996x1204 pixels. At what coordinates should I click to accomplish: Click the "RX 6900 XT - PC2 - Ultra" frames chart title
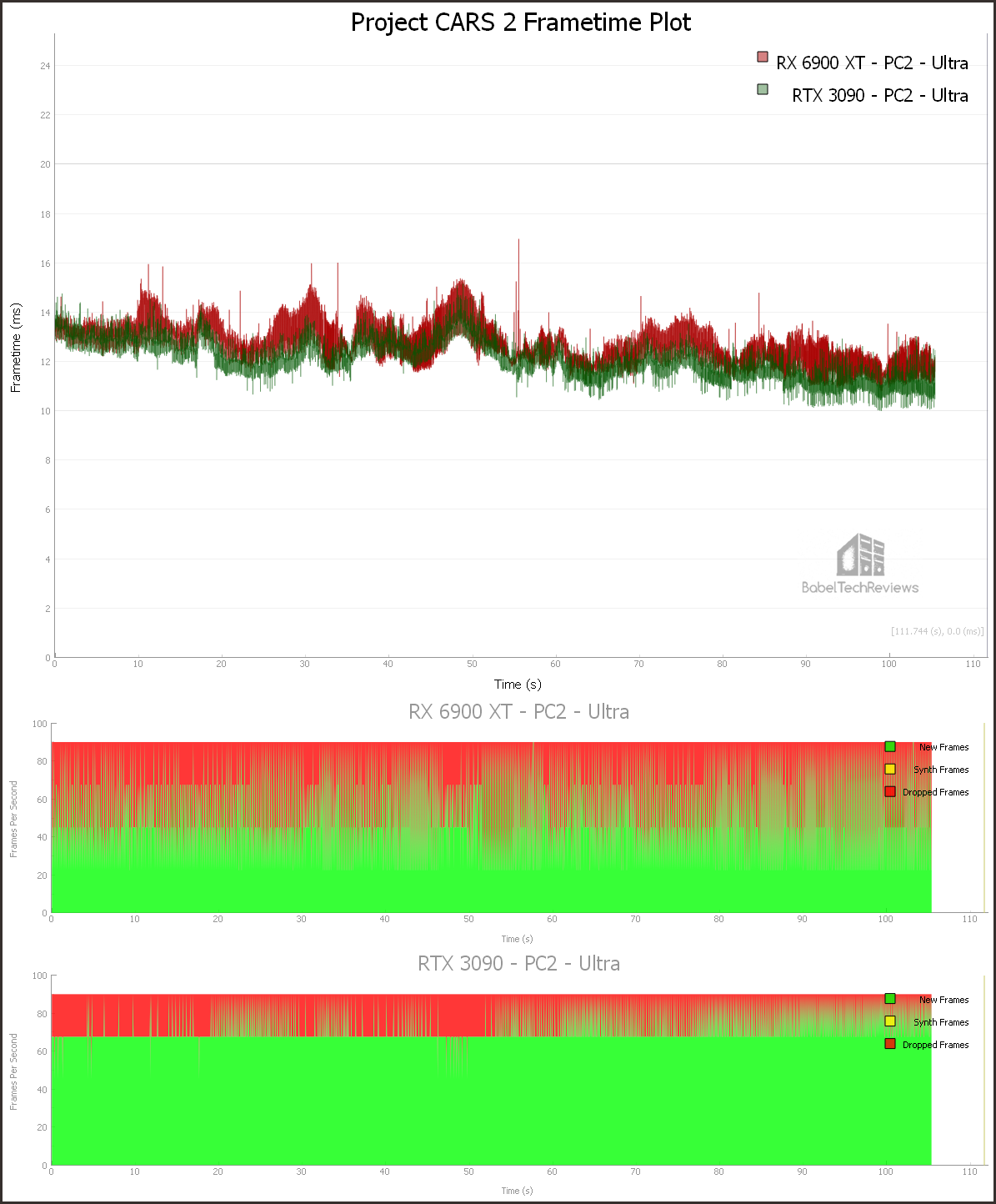pyautogui.click(x=518, y=712)
